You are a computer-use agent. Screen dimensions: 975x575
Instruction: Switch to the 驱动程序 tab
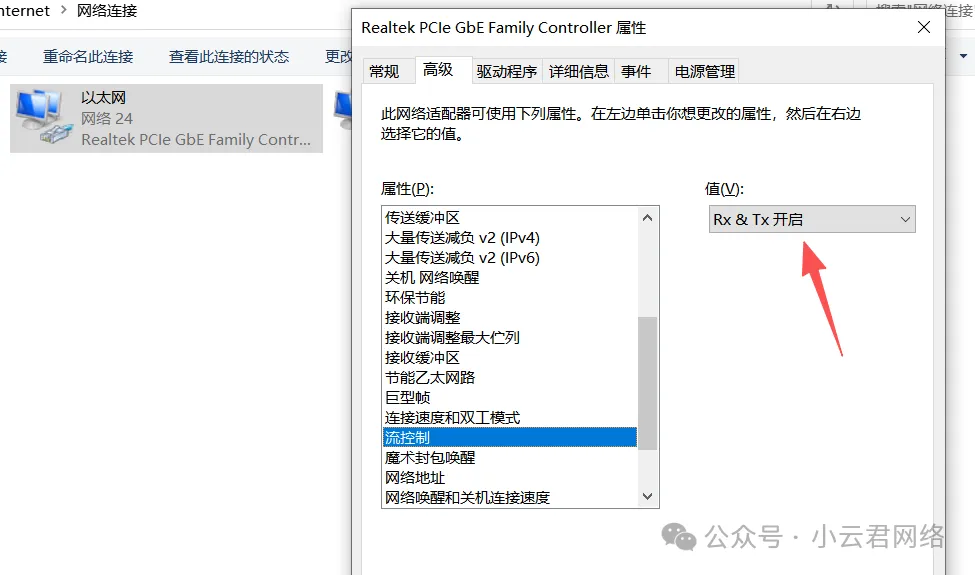(506, 71)
